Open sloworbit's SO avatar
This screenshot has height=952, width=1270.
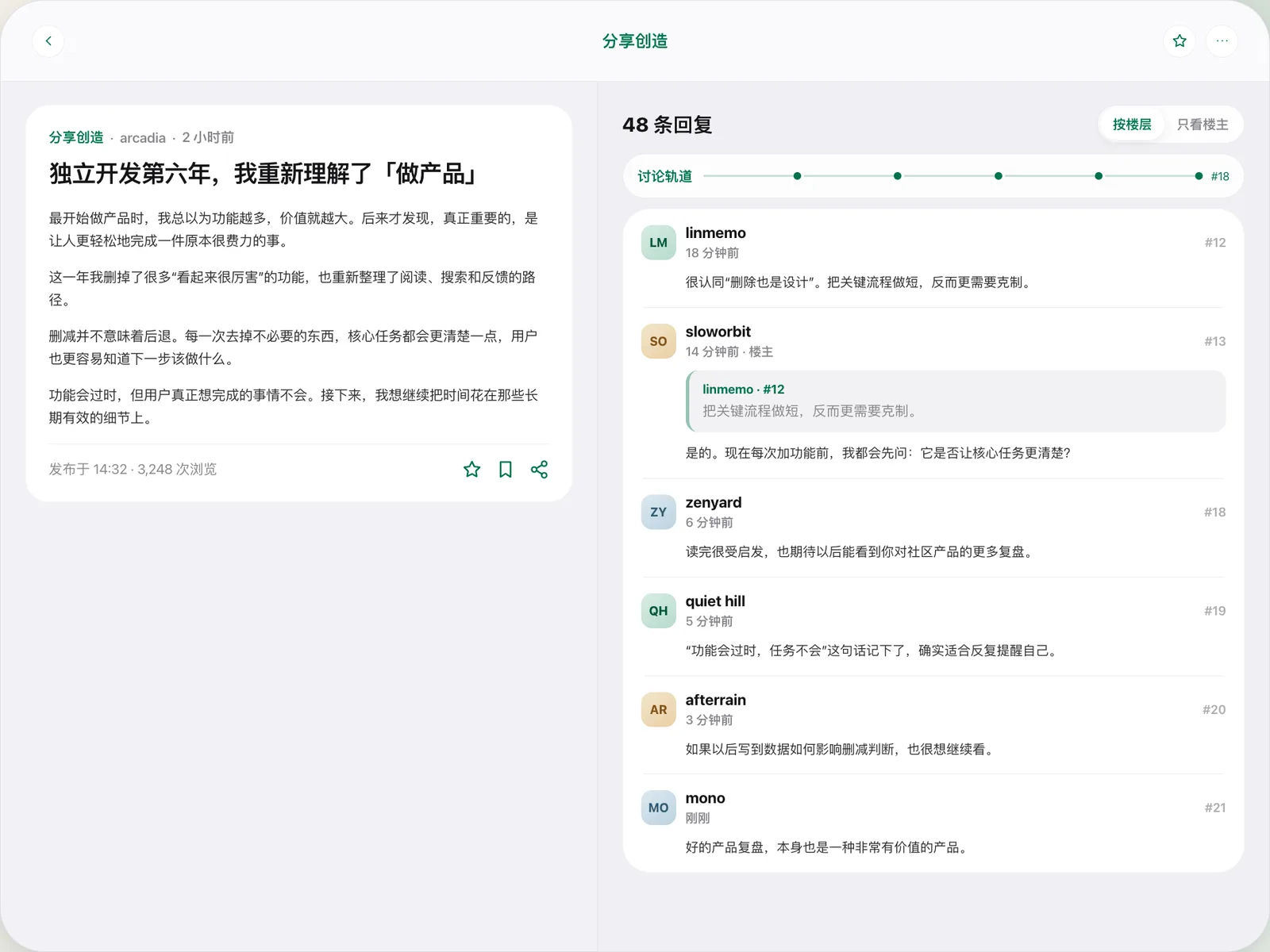click(x=658, y=341)
